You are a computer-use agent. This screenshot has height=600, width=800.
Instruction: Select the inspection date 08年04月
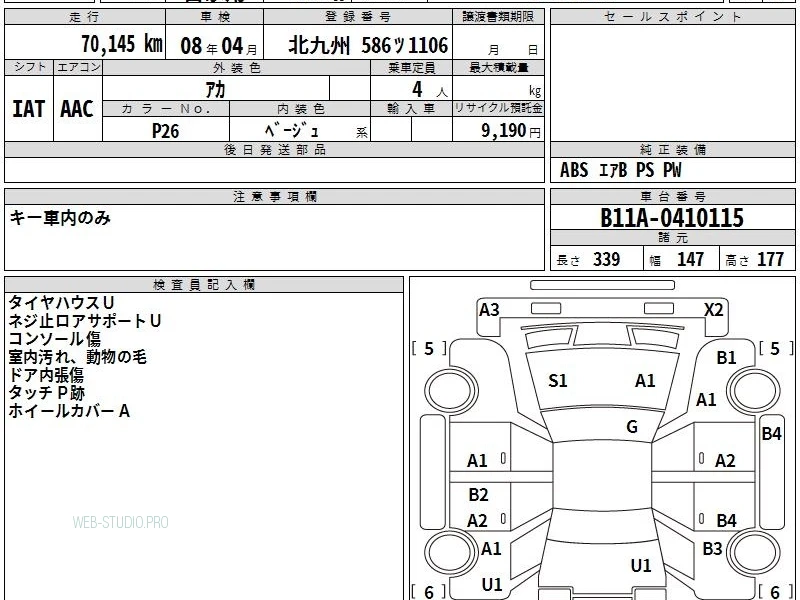tap(218, 46)
